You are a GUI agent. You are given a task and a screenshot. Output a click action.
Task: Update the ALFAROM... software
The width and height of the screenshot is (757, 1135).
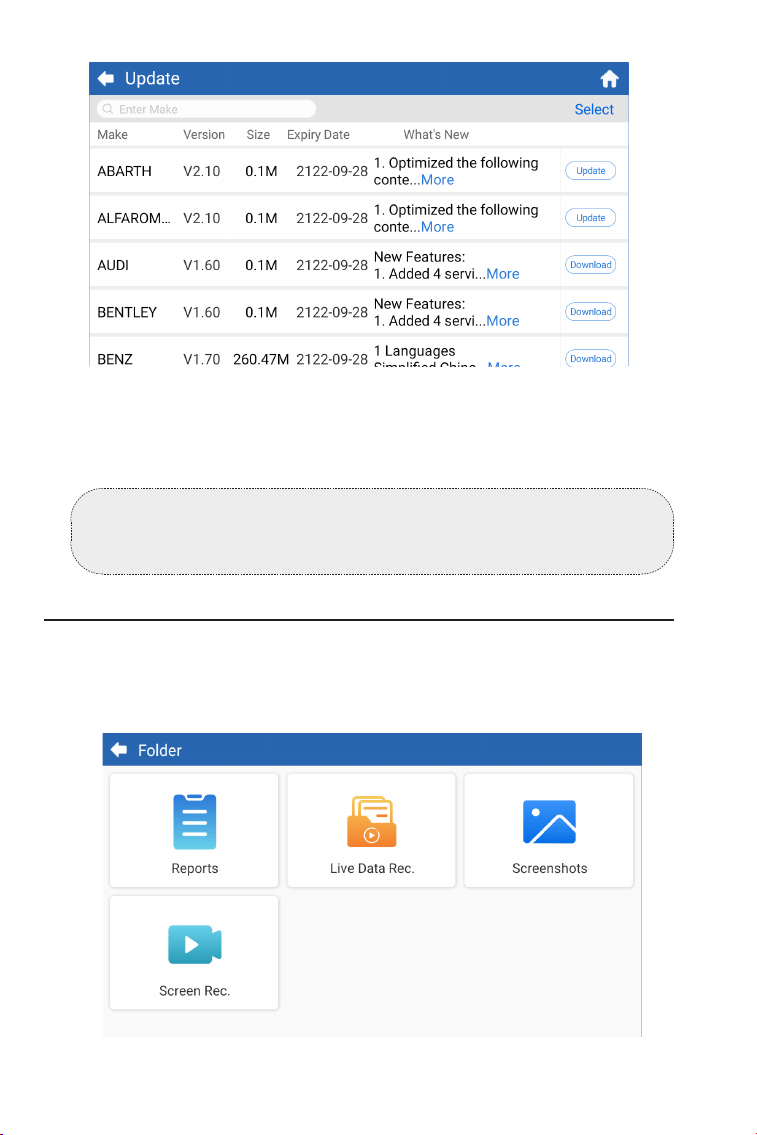(x=591, y=218)
